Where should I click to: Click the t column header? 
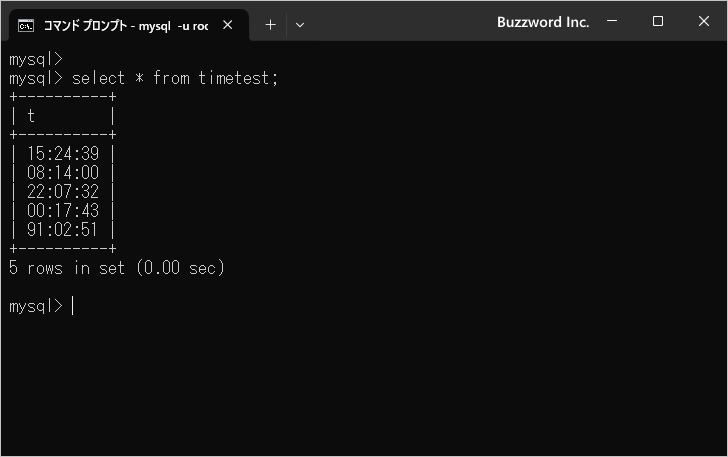[32, 116]
